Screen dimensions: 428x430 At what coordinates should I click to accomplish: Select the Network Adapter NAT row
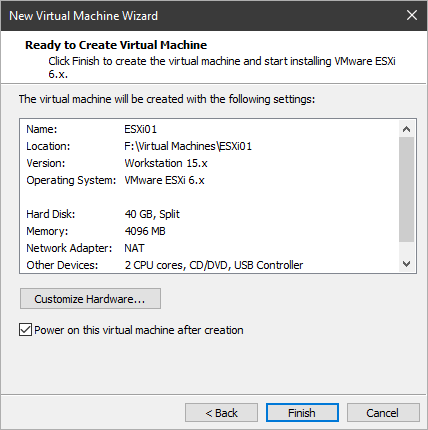[209, 248]
